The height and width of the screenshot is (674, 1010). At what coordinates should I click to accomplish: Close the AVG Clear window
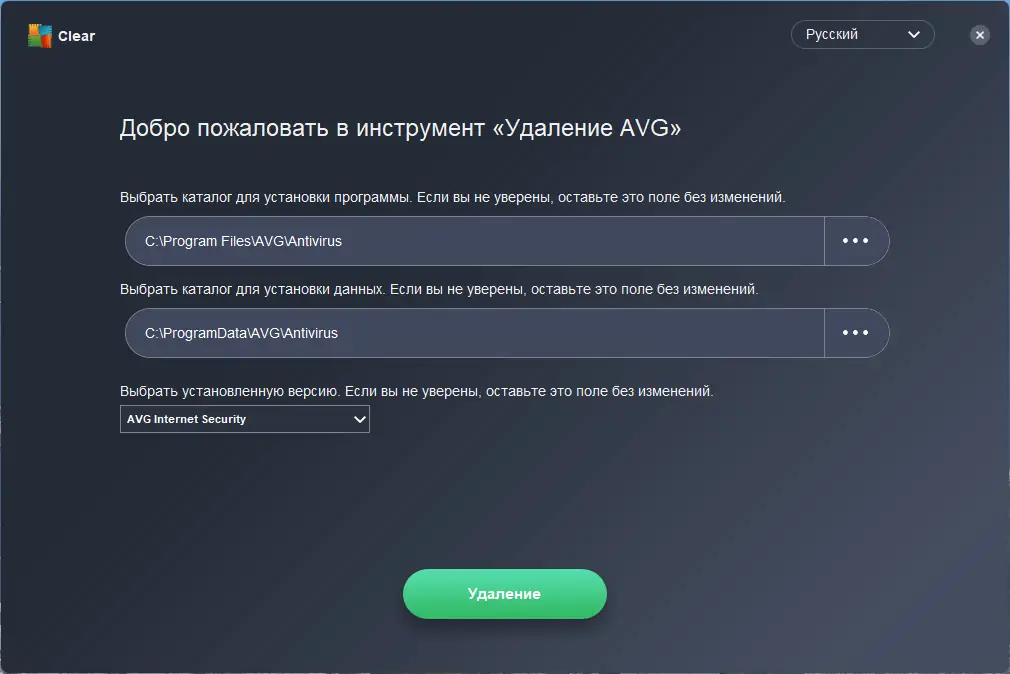pyautogui.click(x=980, y=35)
